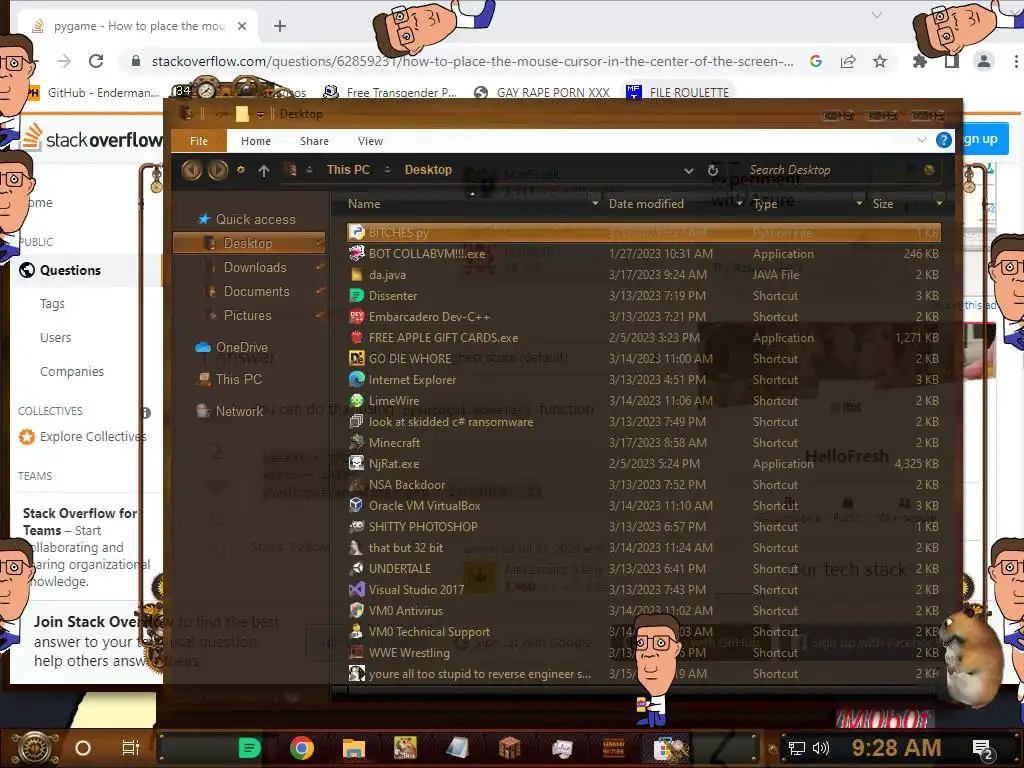Image resolution: width=1024 pixels, height=768 pixels.
Task: Reload the Chrome page
Action: 96,61
